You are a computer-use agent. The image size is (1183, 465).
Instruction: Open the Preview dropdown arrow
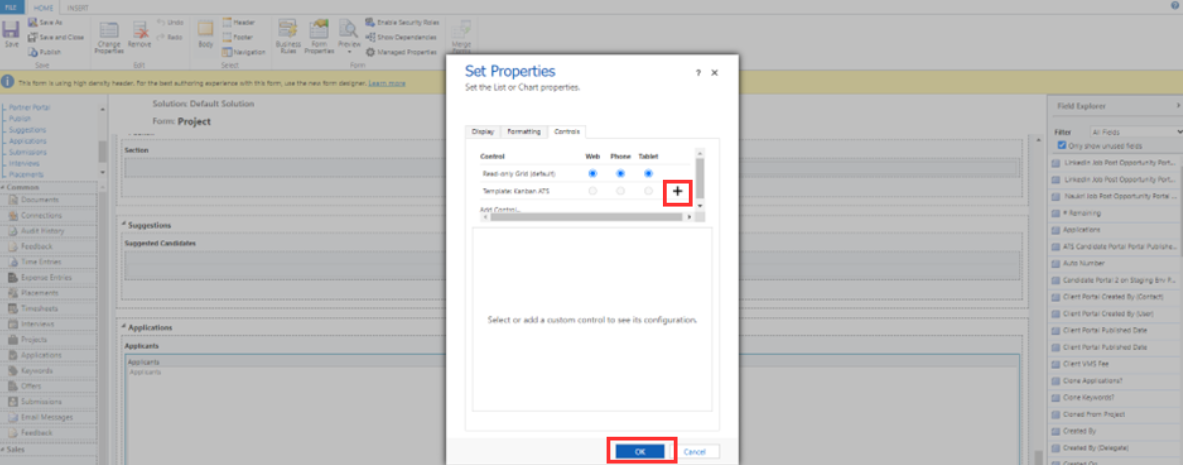click(349, 53)
